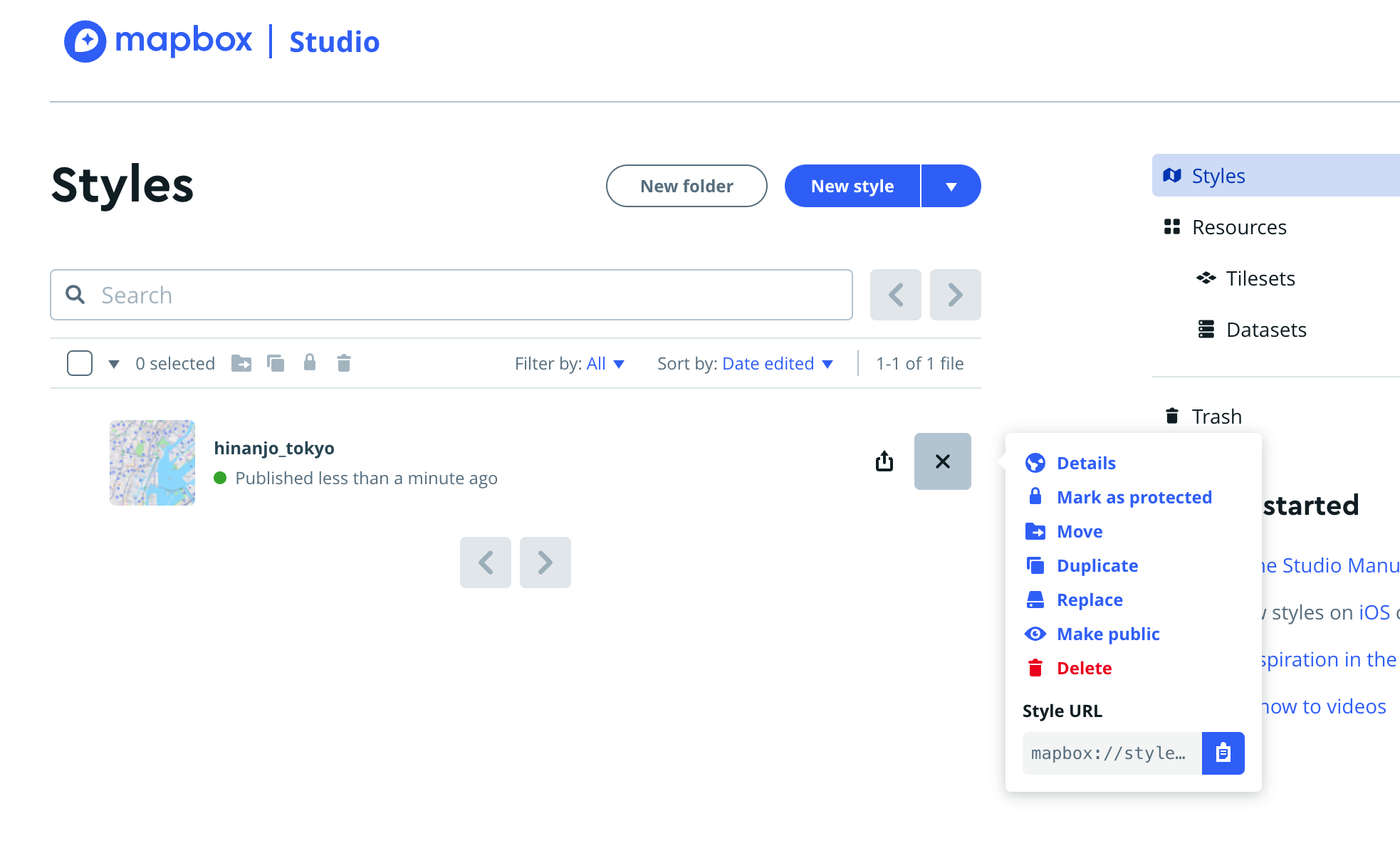The height and width of the screenshot is (863, 1400).
Task: Open Trash in the sidebar
Action: pos(1216,416)
